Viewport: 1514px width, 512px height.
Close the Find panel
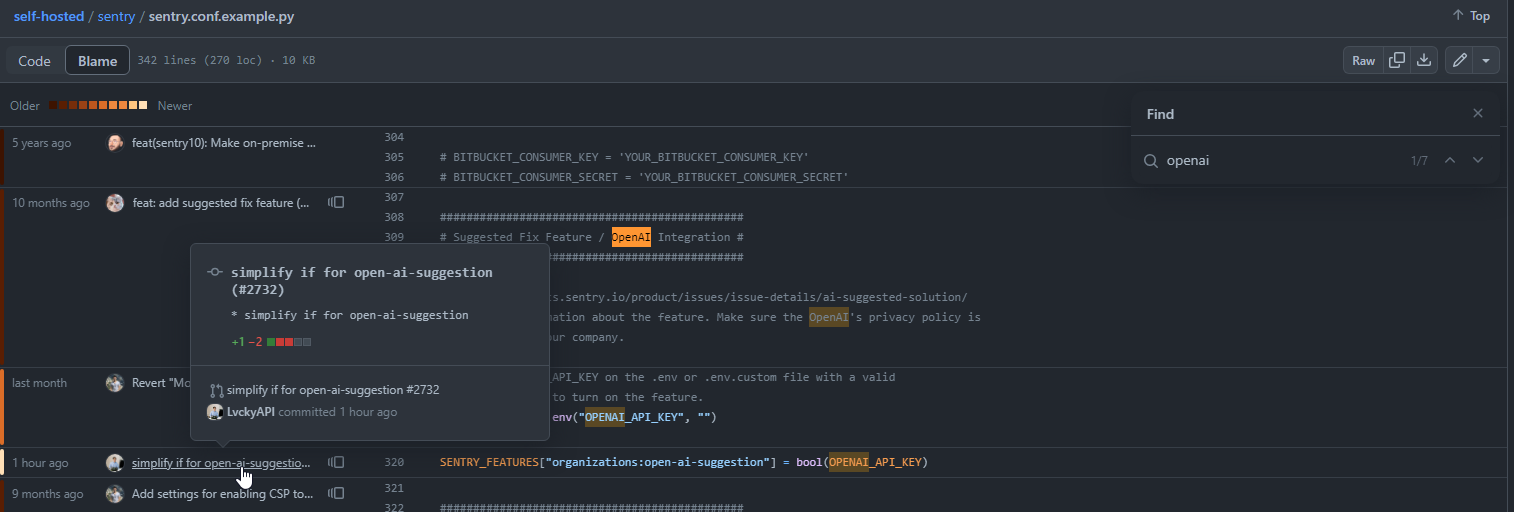(x=1477, y=114)
